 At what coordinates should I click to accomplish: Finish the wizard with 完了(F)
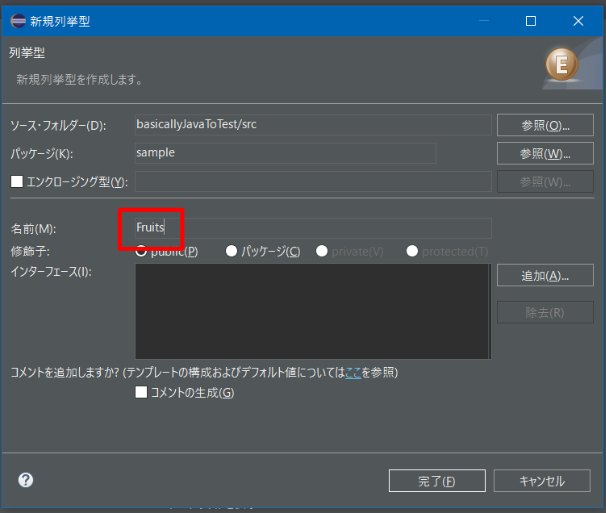tap(437, 481)
